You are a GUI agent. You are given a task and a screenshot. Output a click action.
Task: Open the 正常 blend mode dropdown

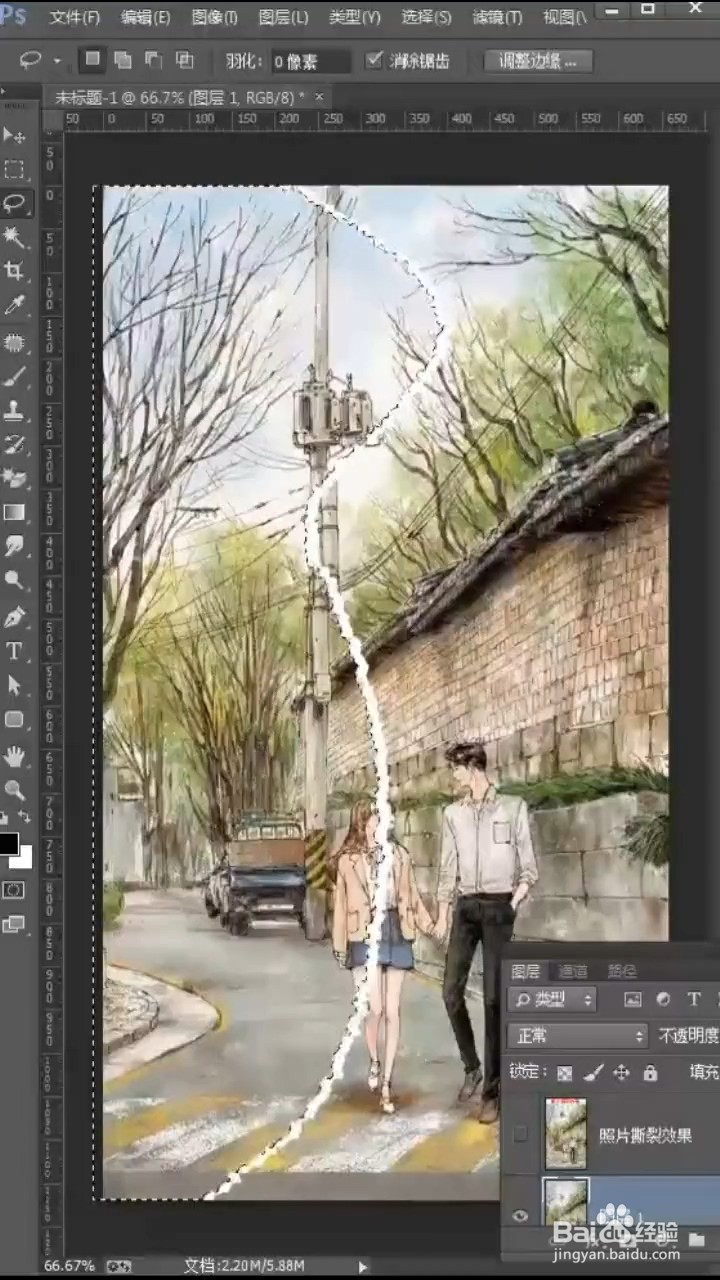click(x=577, y=1036)
